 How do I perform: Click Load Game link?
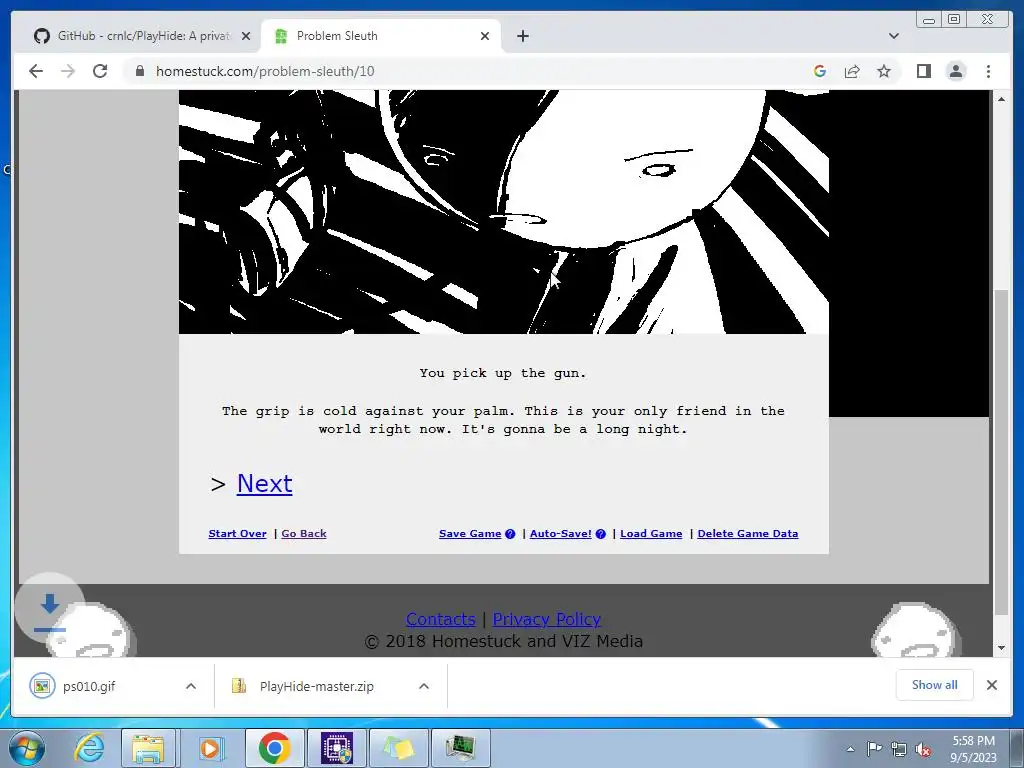pos(651,534)
